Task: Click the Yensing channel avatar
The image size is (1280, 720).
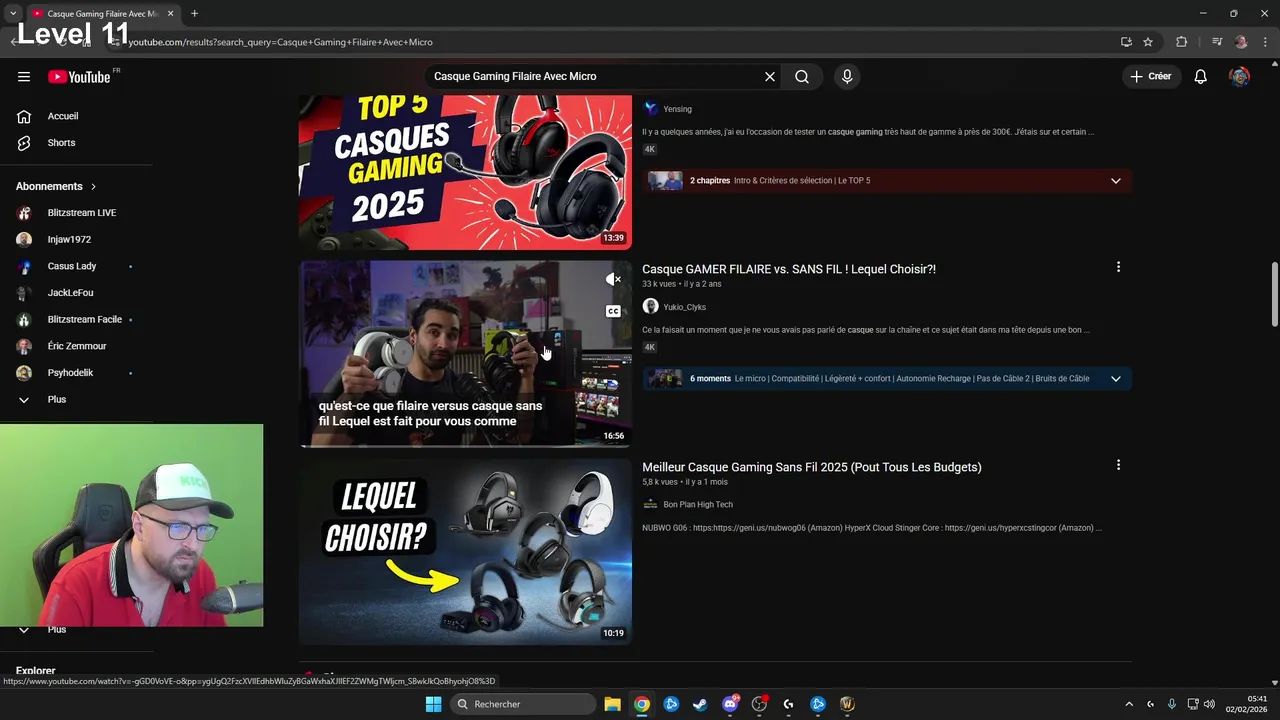Action: pyautogui.click(x=651, y=109)
